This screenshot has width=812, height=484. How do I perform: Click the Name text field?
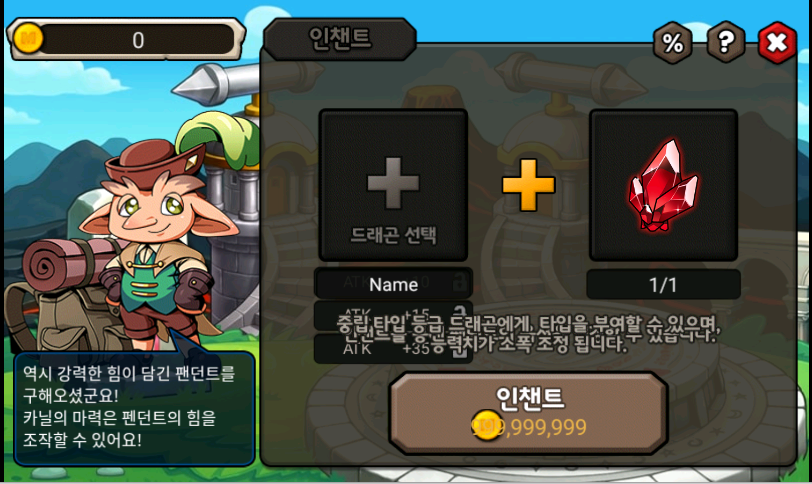point(394,283)
